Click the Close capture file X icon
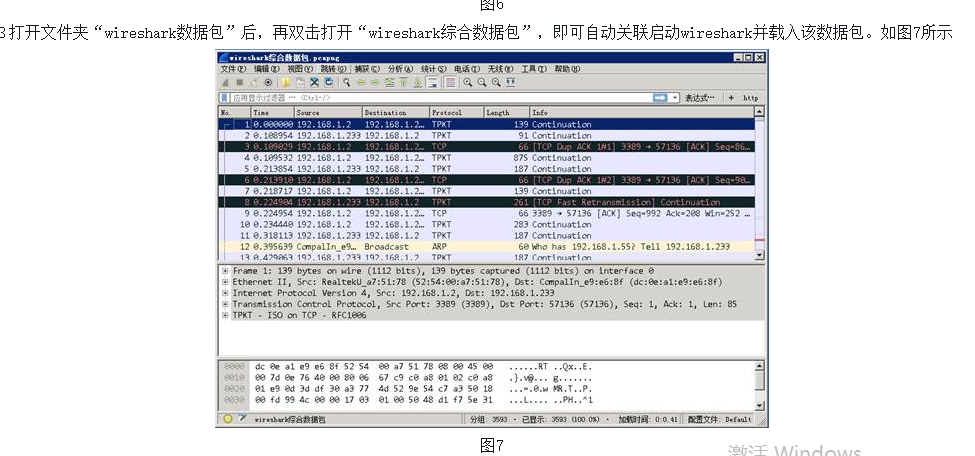 (315, 82)
